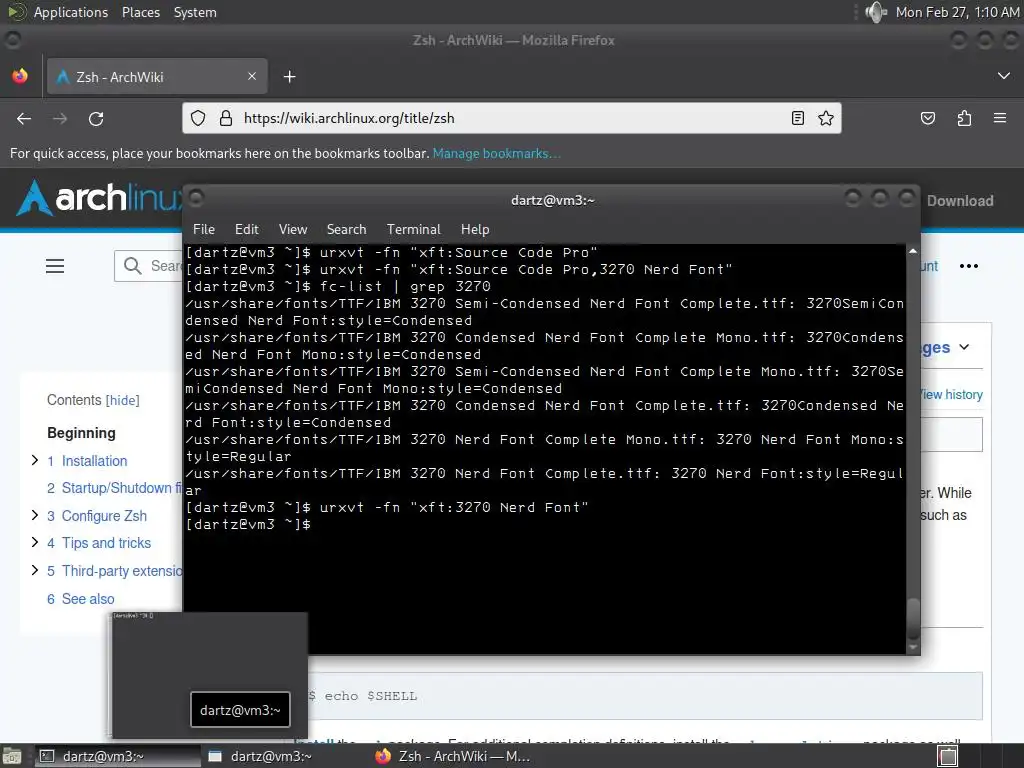Open terminal Help menu
This screenshot has width=1024, height=768.
coord(475,229)
